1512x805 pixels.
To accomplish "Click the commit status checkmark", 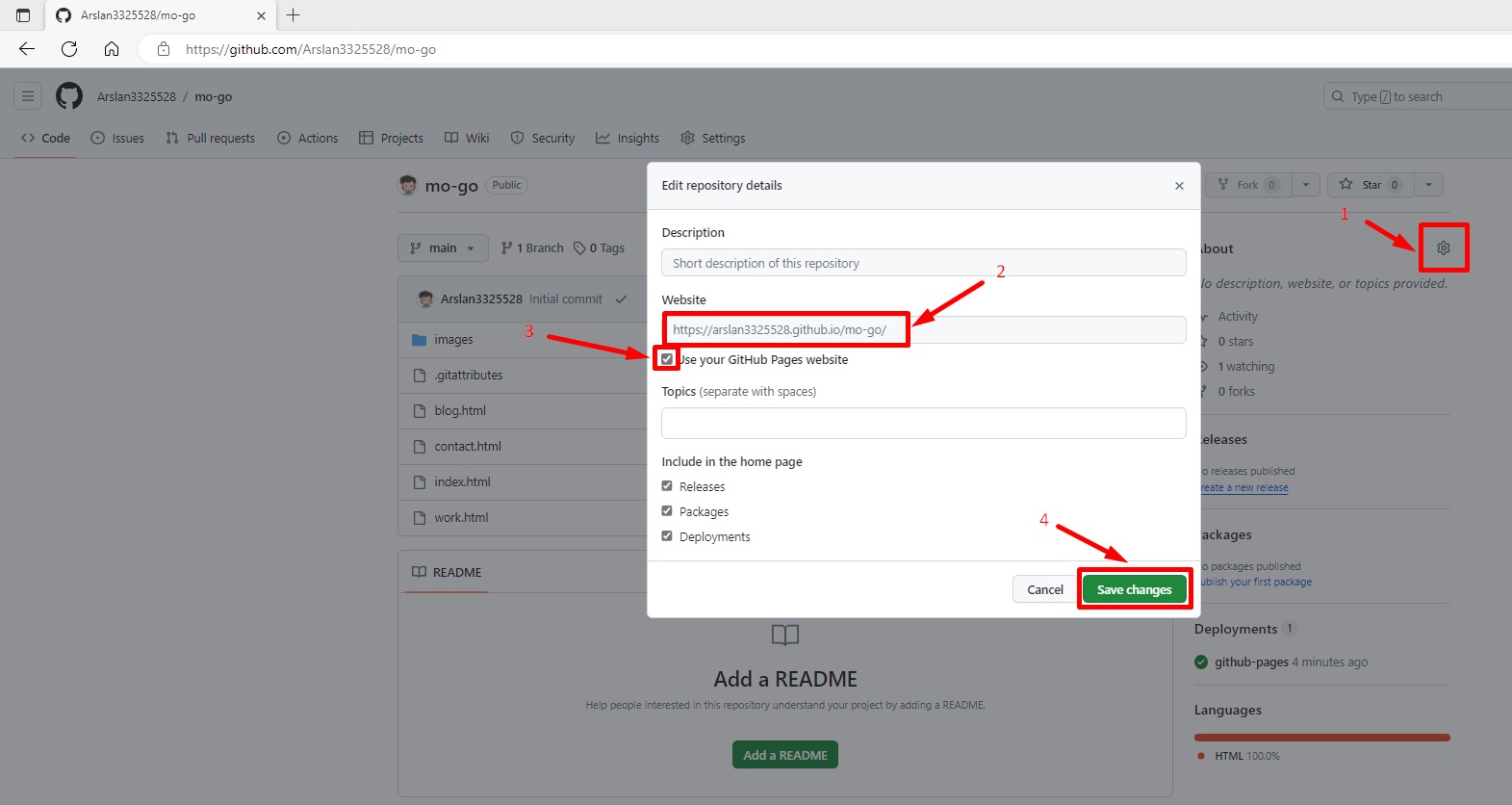I will [x=621, y=299].
